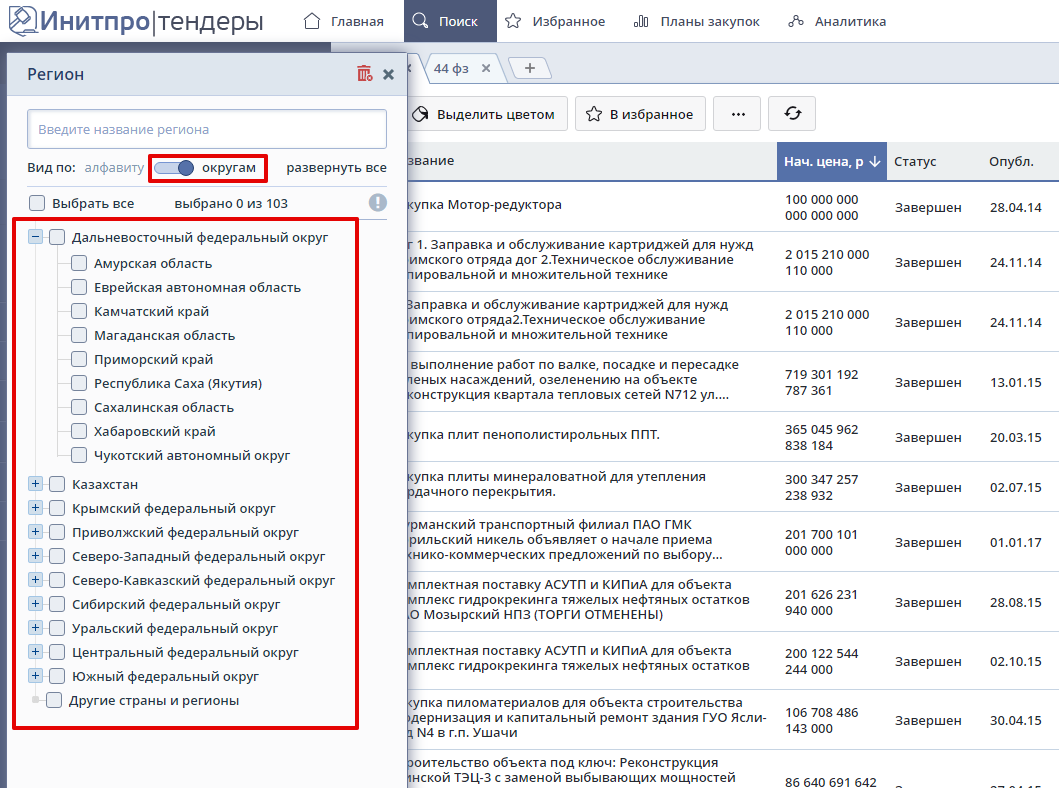
Task: Click the region name search field
Action: 206,130
